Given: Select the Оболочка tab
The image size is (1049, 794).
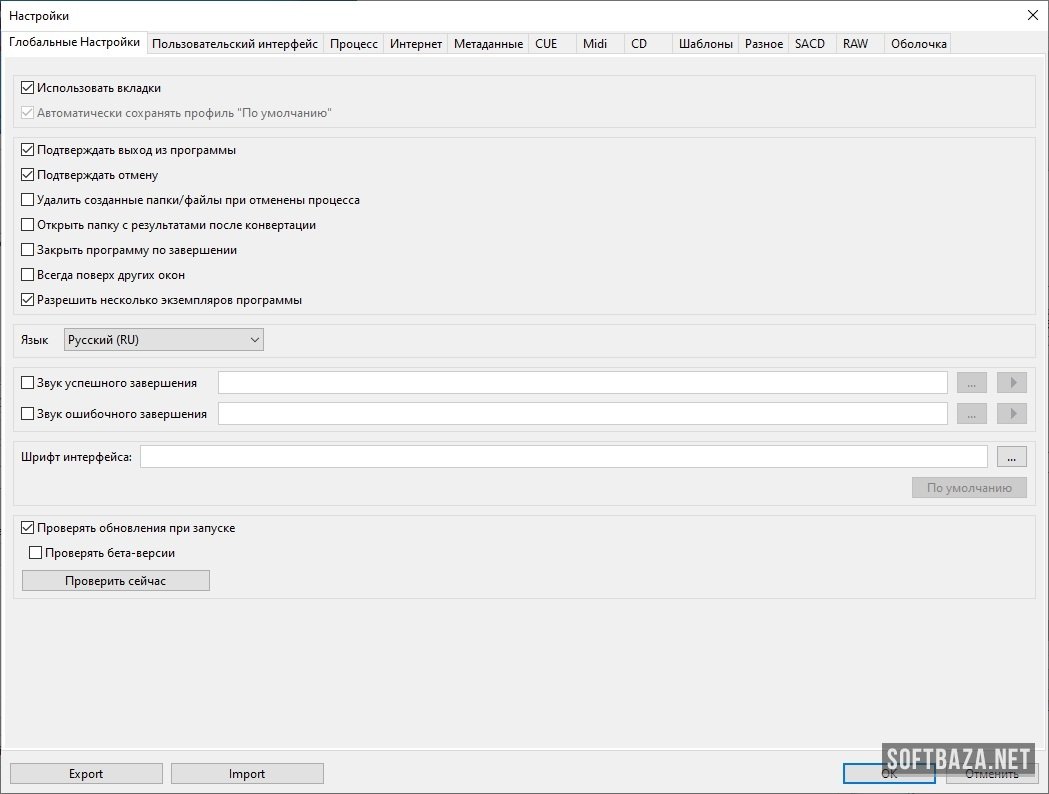Looking at the screenshot, I should 918,44.
